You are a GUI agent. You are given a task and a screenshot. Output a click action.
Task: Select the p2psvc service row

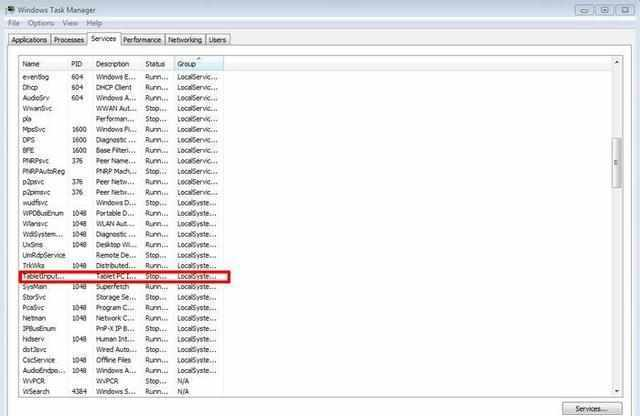[x=121, y=182]
